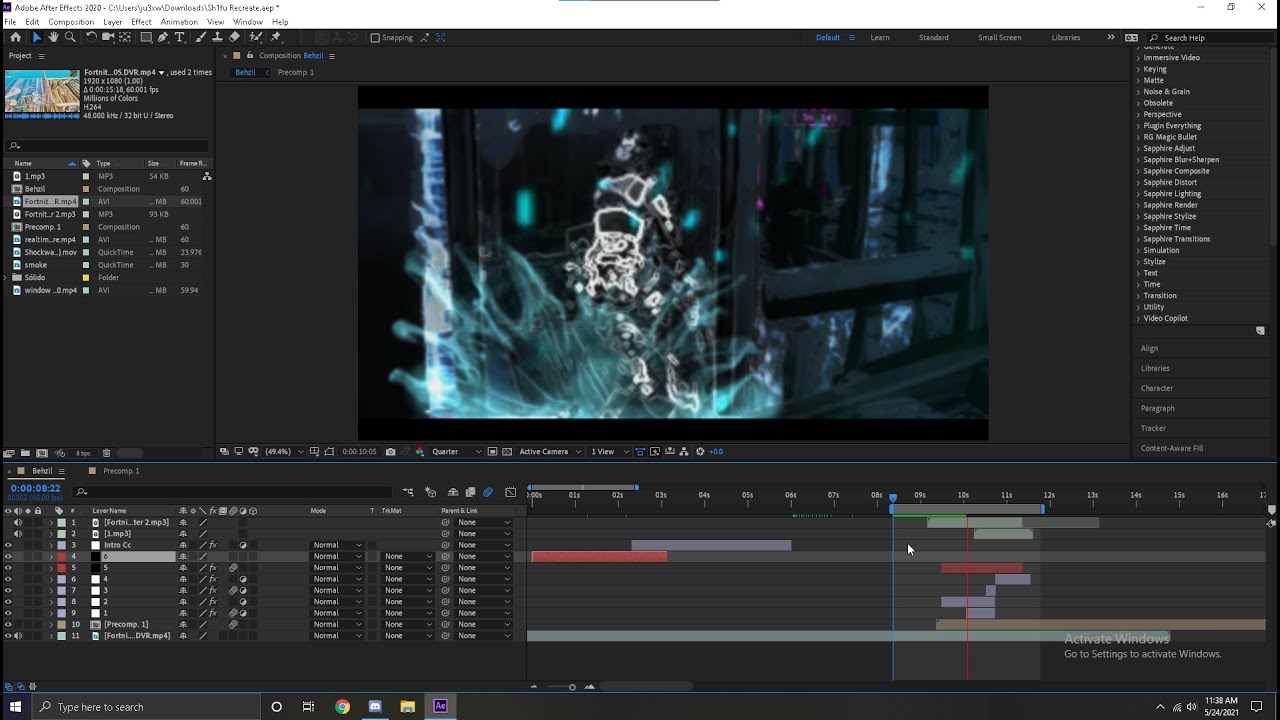Image resolution: width=1280 pixels, height=720 pixels.
Task: Select the Home icon in the toolbar
Action: (15, 37)
